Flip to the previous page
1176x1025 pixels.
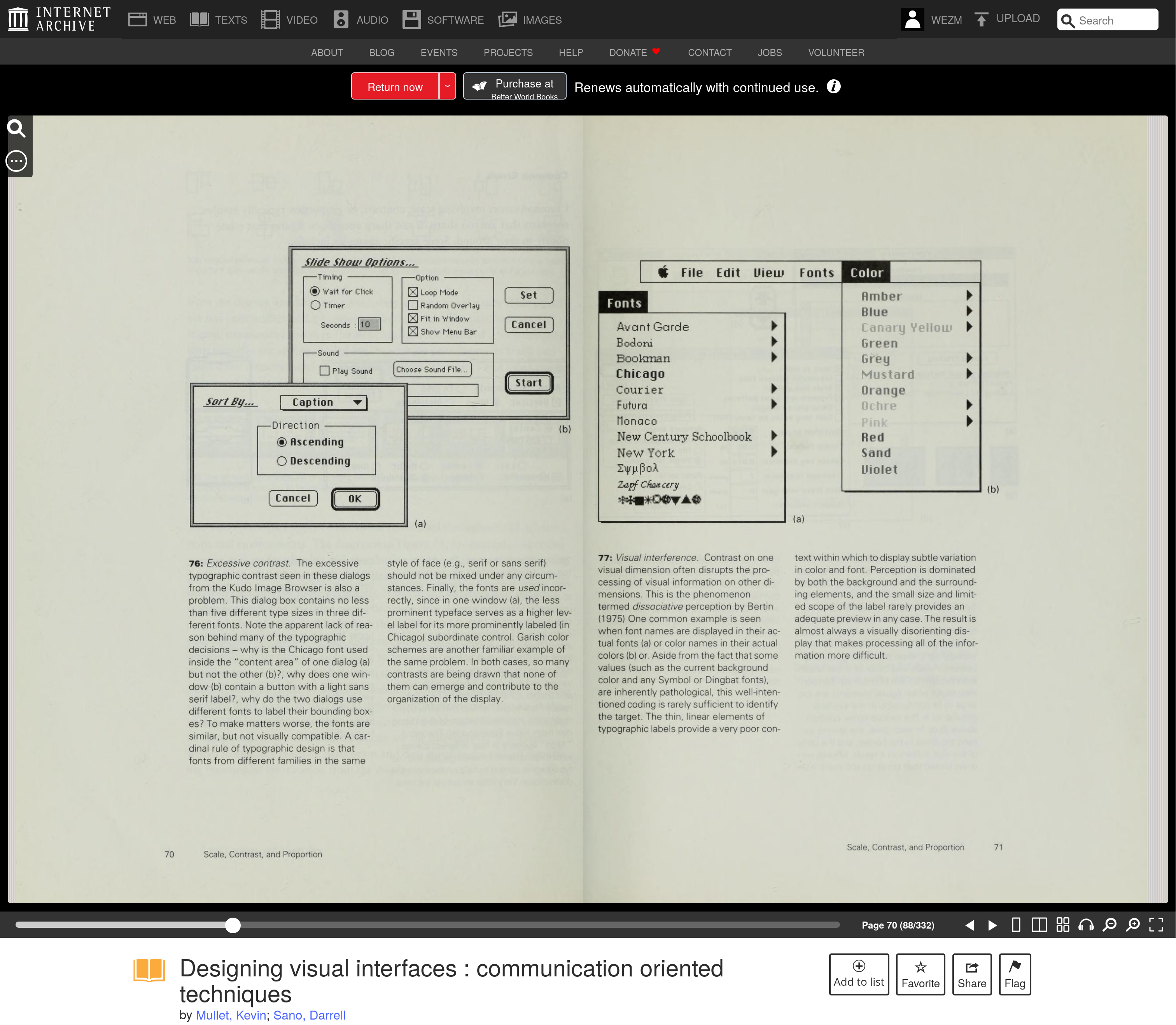(x=969, y=925)
